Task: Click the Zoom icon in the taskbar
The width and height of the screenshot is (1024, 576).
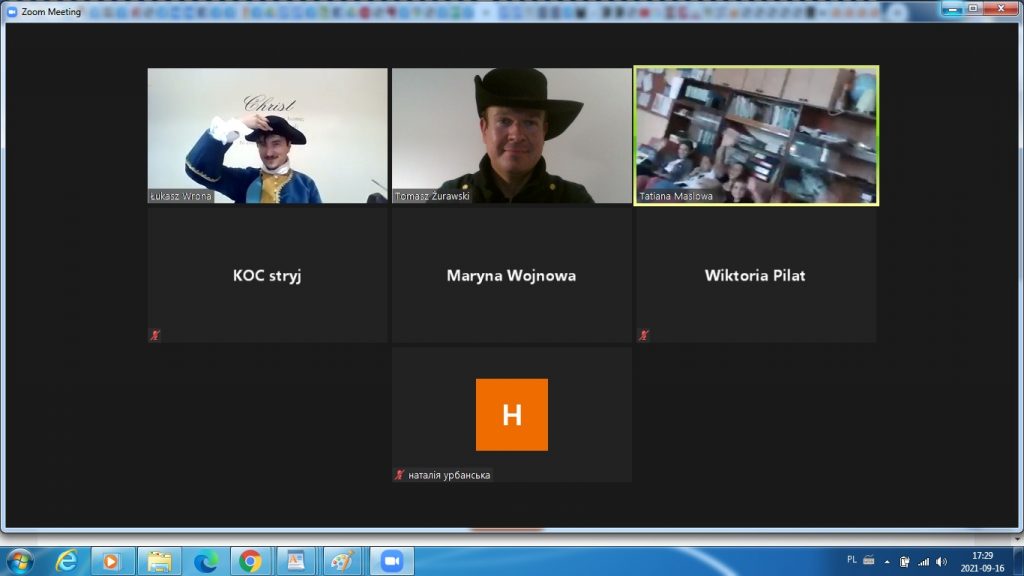Action: pos(391,561)
